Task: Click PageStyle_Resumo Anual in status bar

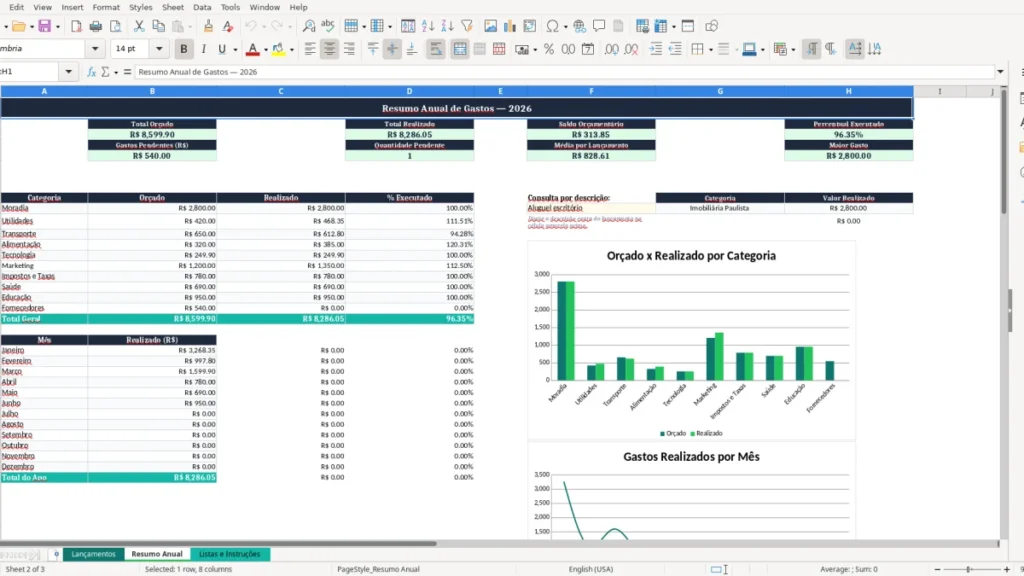Action: click(x=378, y=569)
